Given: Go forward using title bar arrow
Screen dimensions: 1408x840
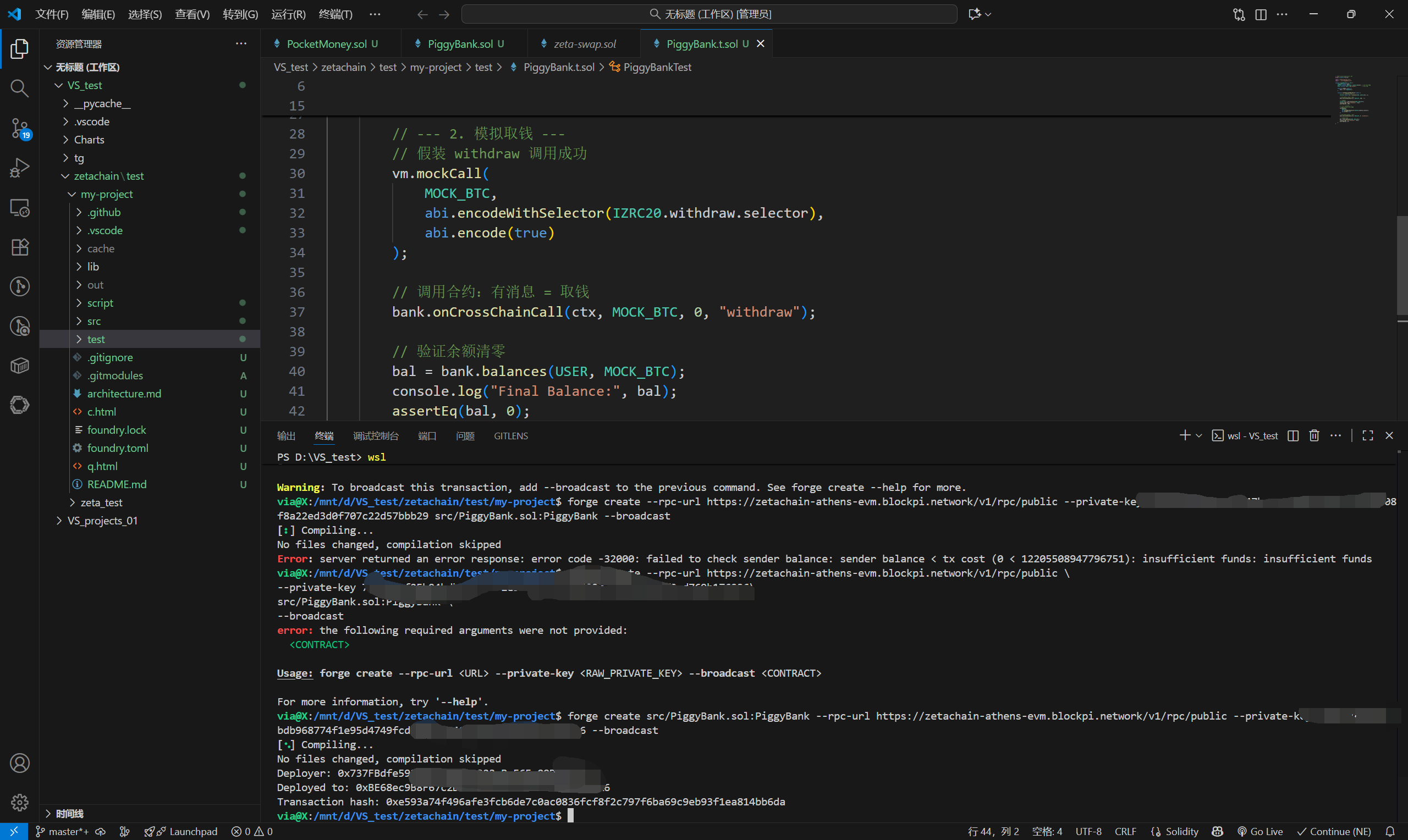Looking at the screenshot, I should point(444,14).
